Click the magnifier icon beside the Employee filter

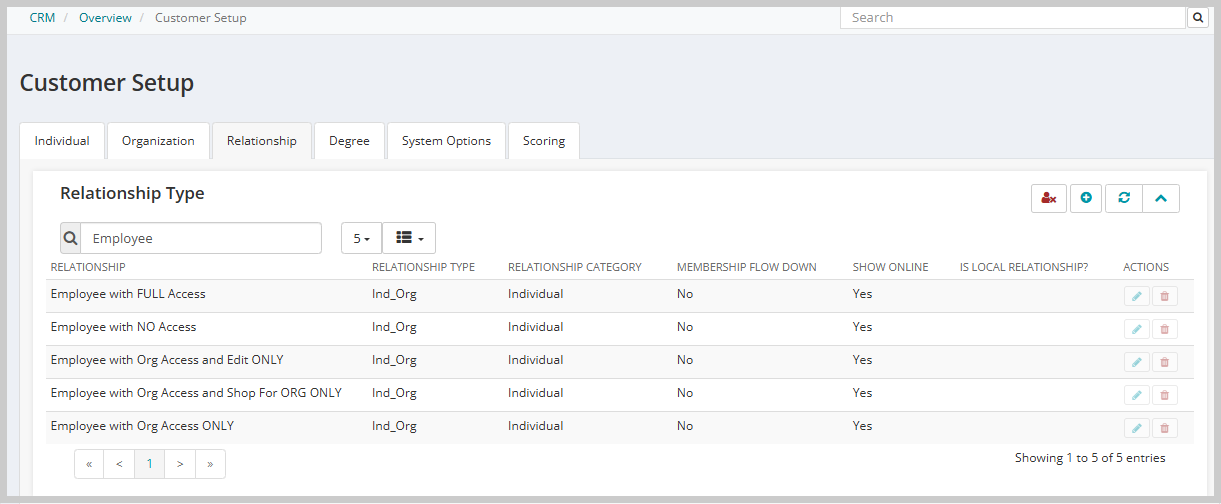pyautogui.click(x=70, y=238)
